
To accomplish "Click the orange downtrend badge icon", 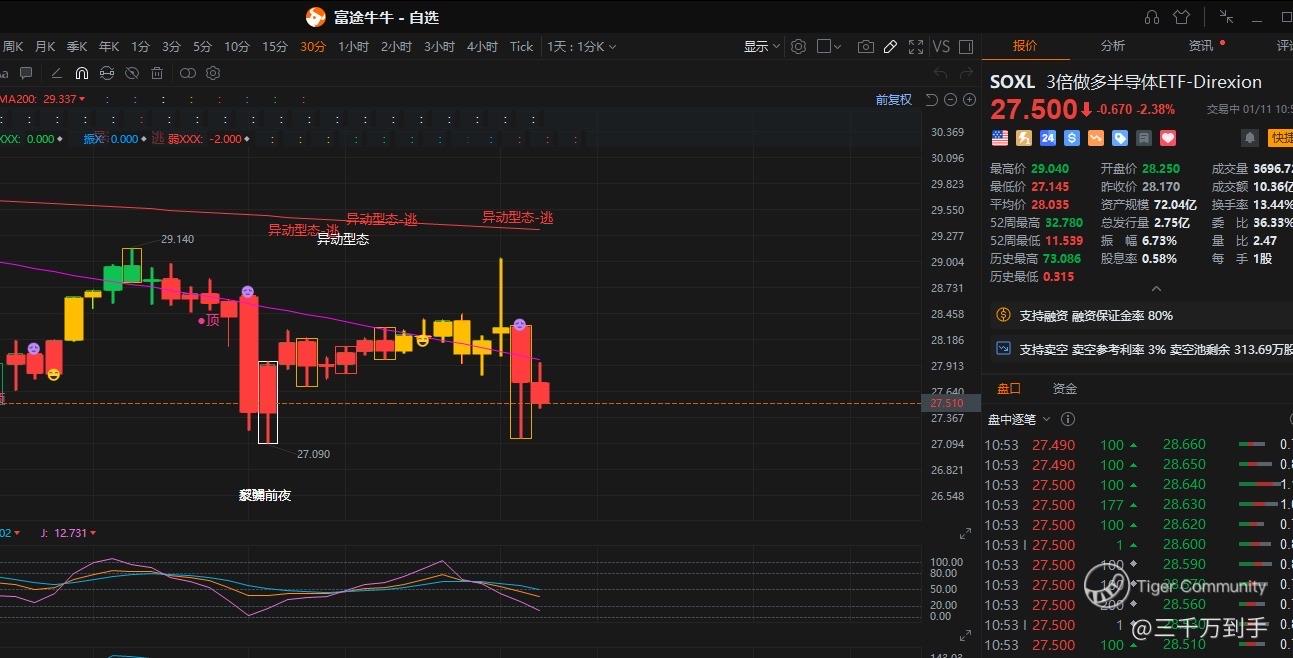I will click(1096, 138).
